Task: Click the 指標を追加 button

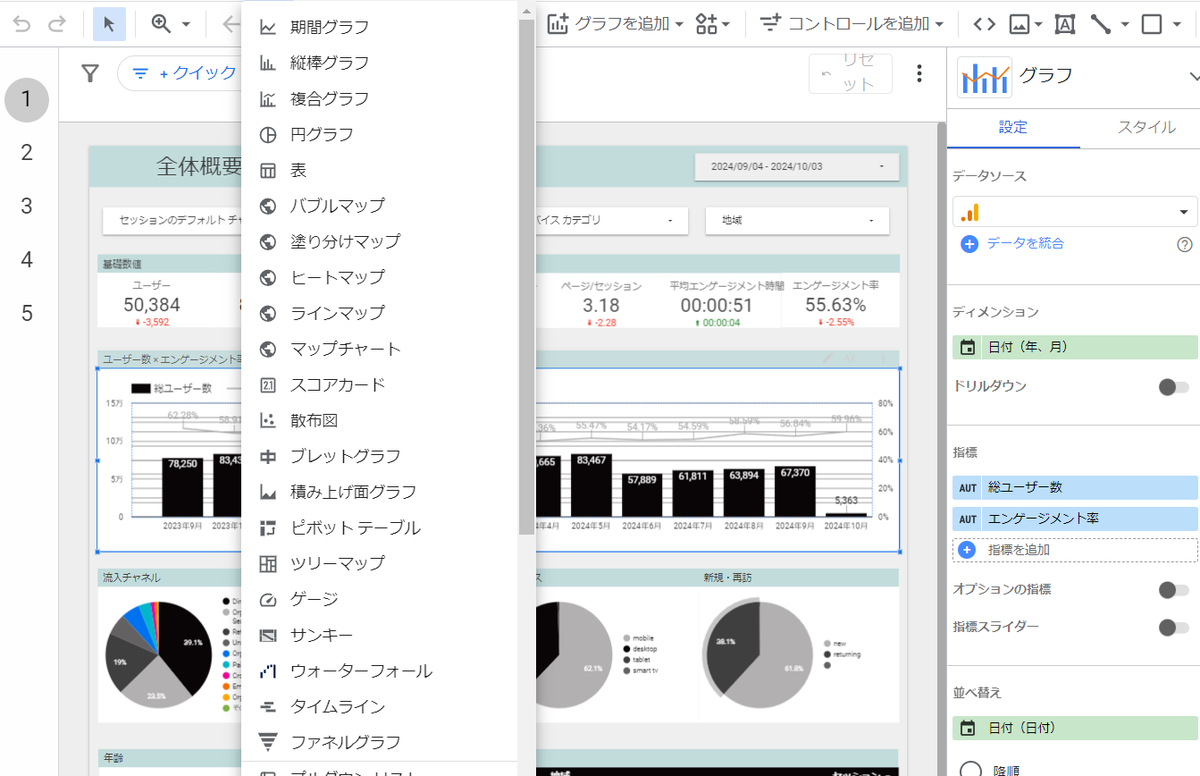Action: 1075,550
